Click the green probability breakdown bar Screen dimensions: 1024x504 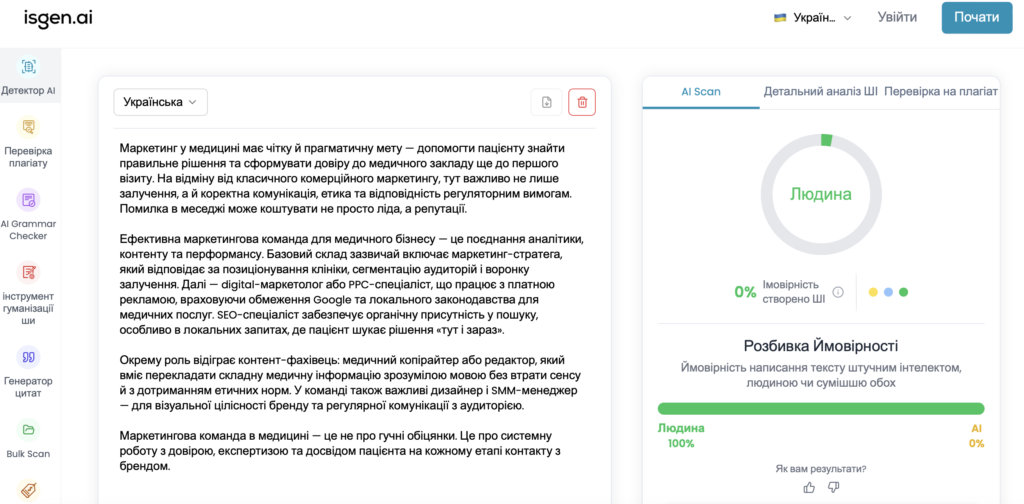pyautogui.click(x=821, y=409)
